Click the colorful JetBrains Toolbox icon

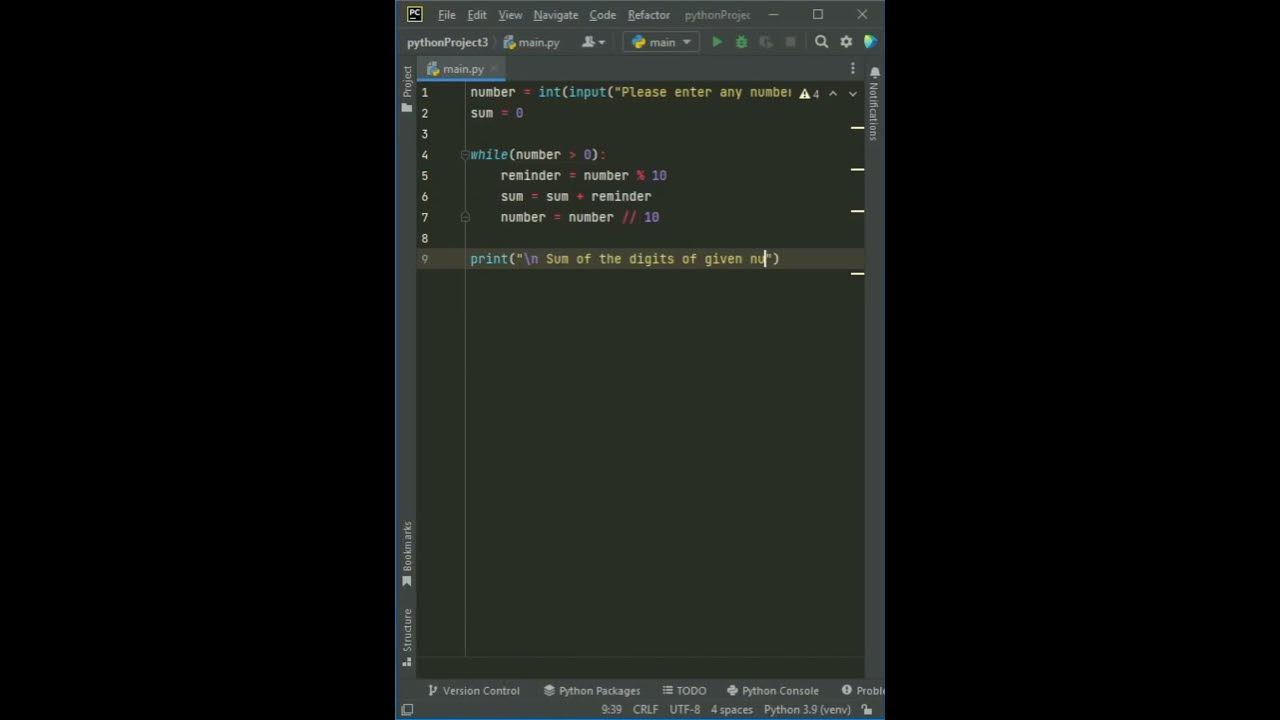[870, 42]
